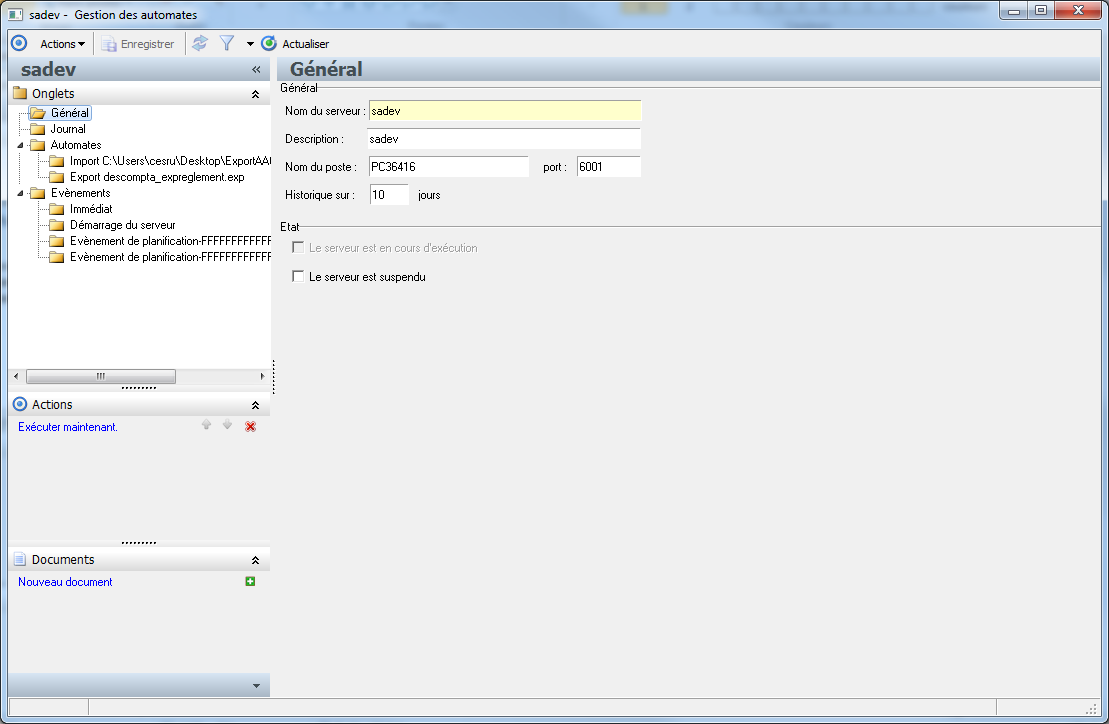Click the Onglets folder icon
The width and height of the screenshot is (1109, 724).
coord(20,93)
